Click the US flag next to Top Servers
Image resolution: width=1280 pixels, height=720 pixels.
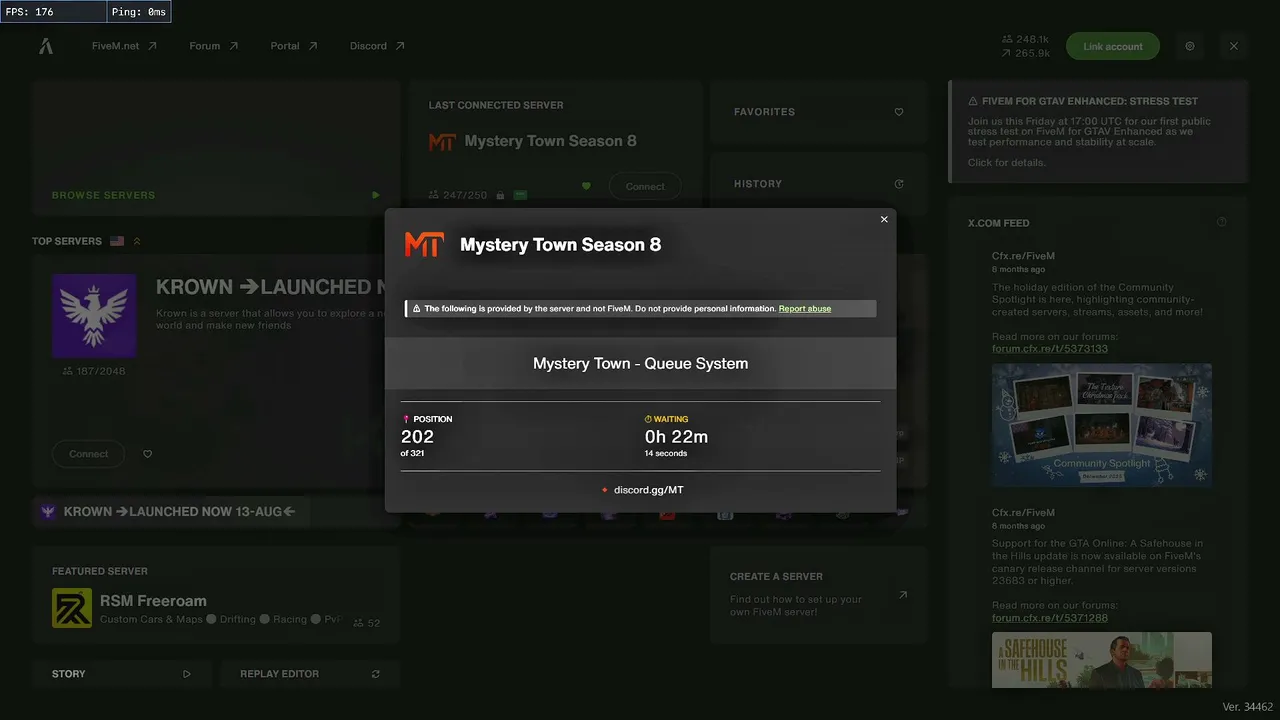117,241
